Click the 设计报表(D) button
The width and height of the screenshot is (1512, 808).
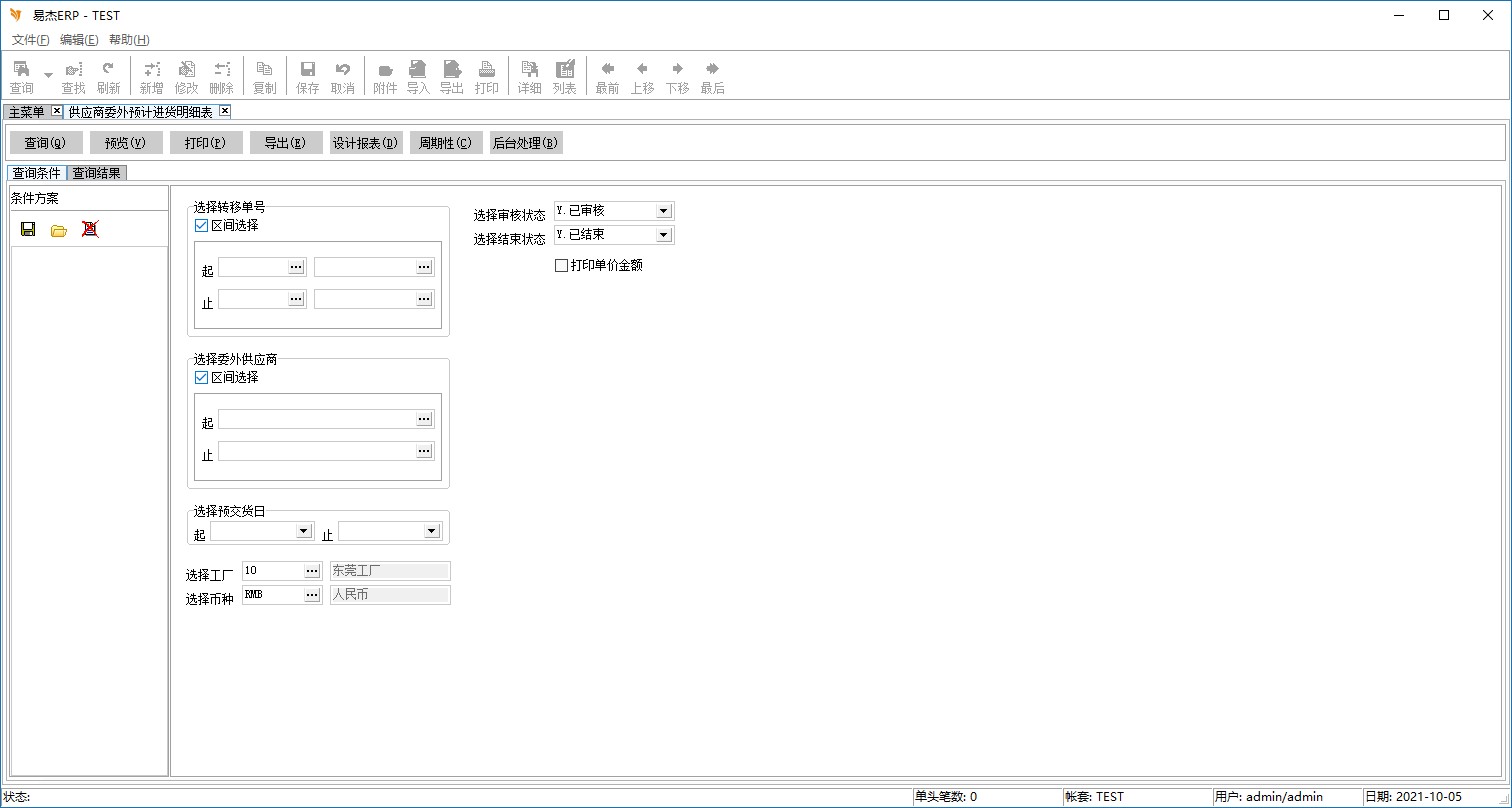(x=366, y=143)
